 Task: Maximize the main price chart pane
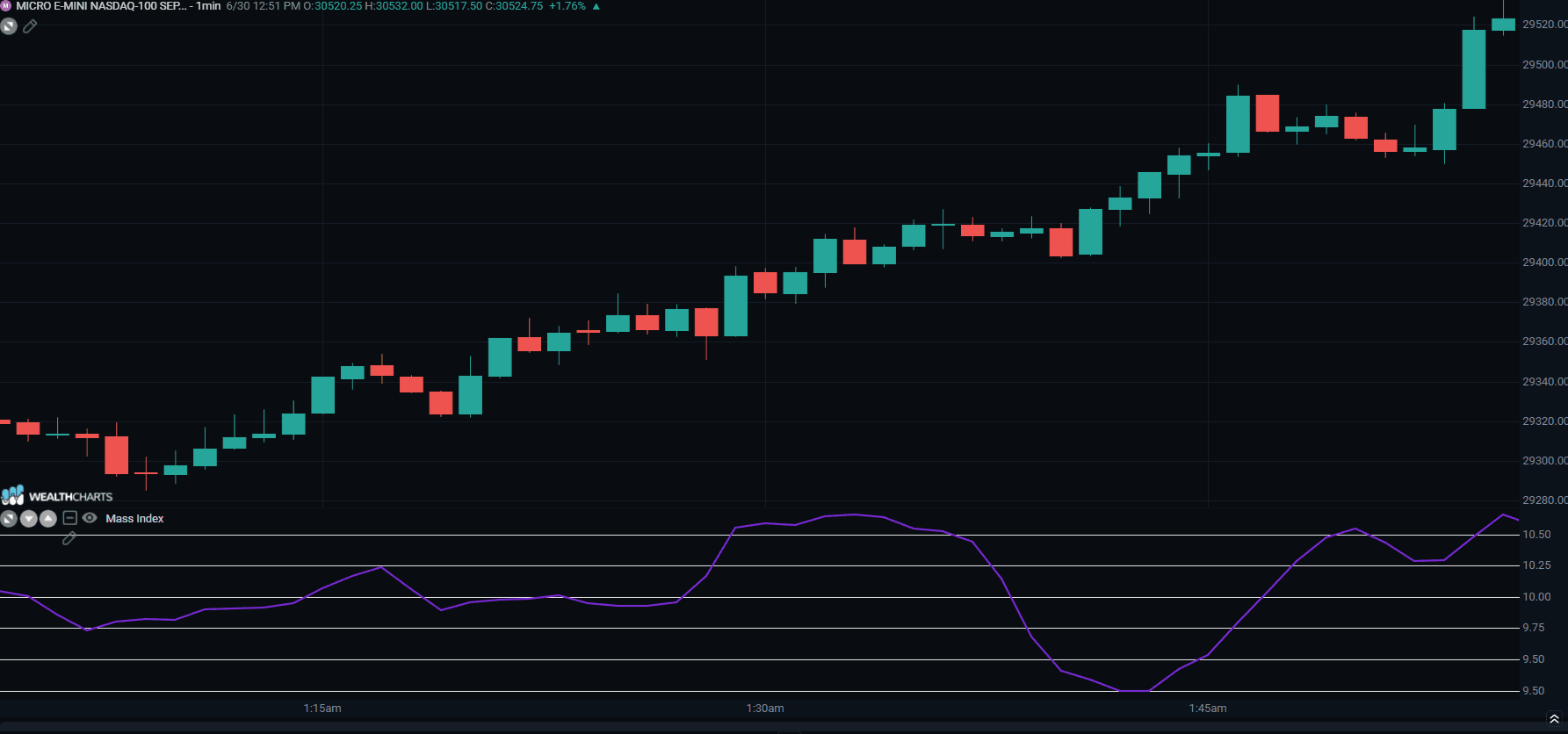(9, 26)
